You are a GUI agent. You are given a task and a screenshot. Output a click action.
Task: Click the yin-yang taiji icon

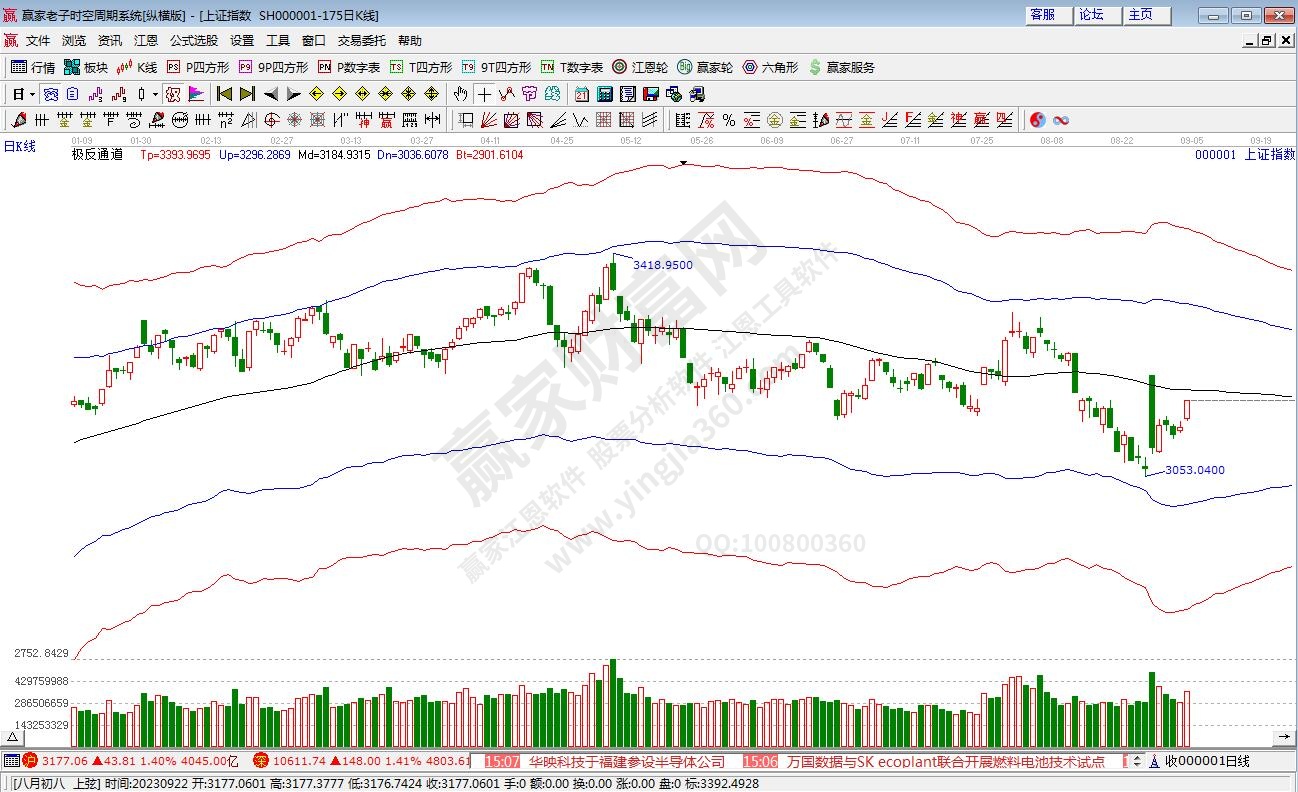point(1038,120)
